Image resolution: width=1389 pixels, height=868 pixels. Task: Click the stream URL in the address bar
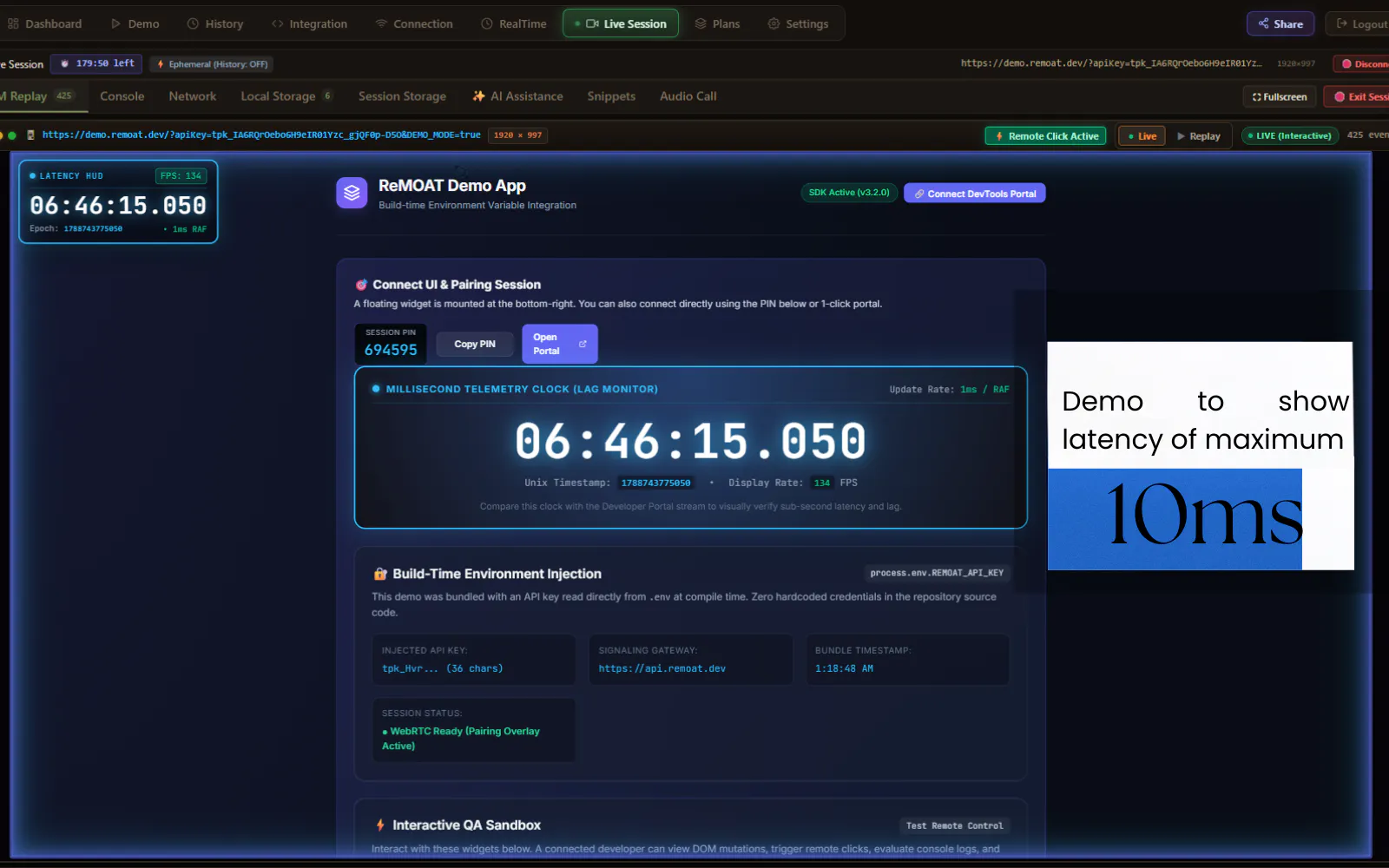coord(261,135)
